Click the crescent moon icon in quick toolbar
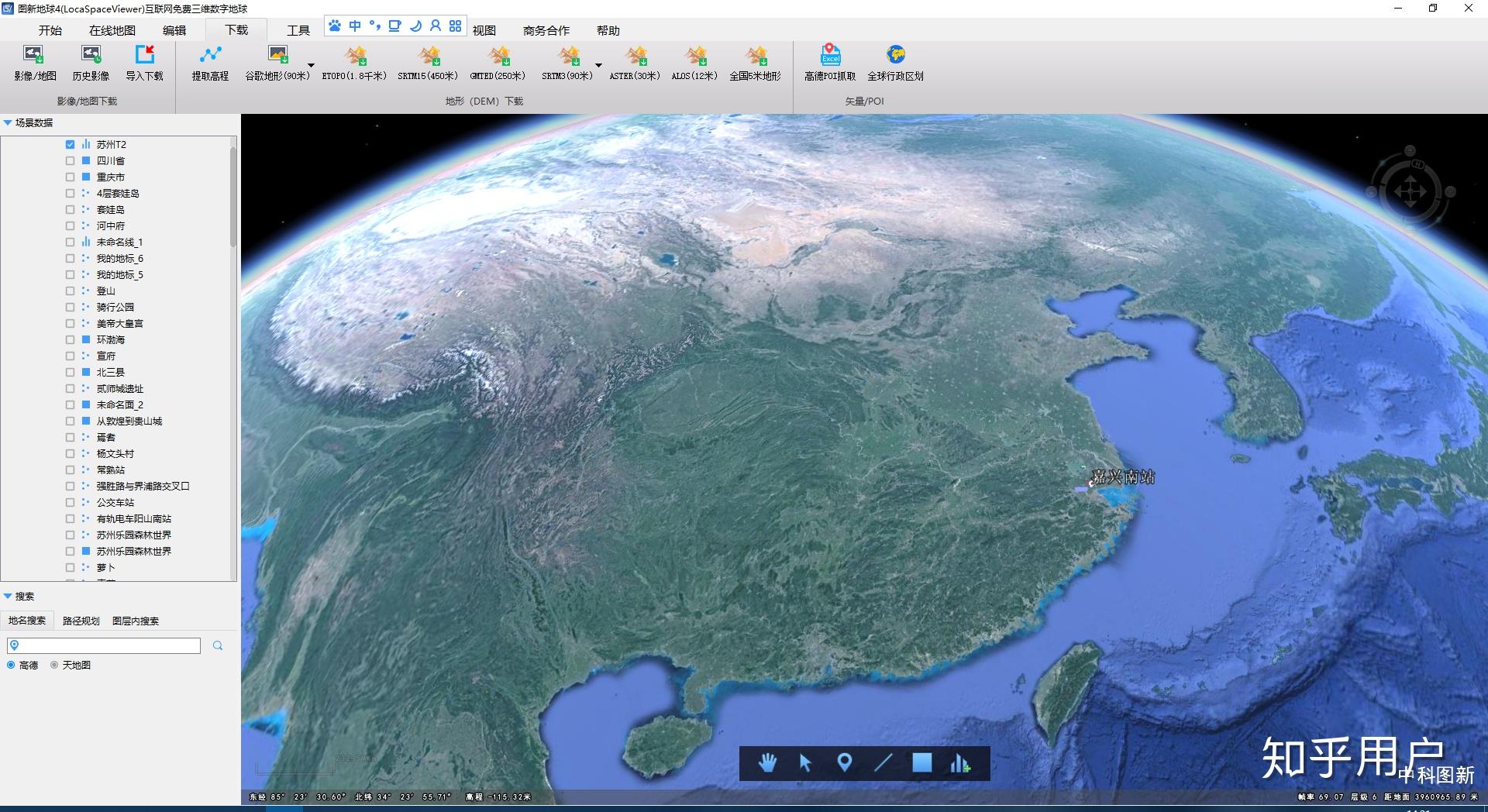 coord(415,26)
